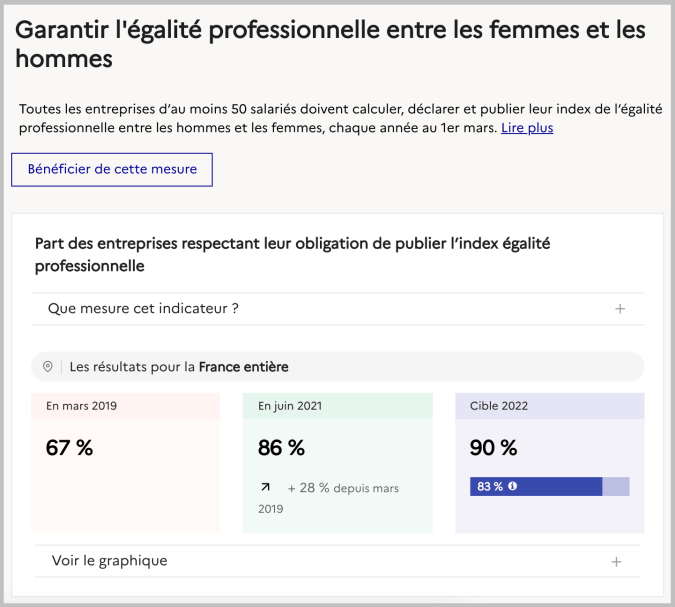The width and height of the screenshot is (675, 607).
Task: Click the upward trend arrow icon
Action: click(x=265, y=487)
